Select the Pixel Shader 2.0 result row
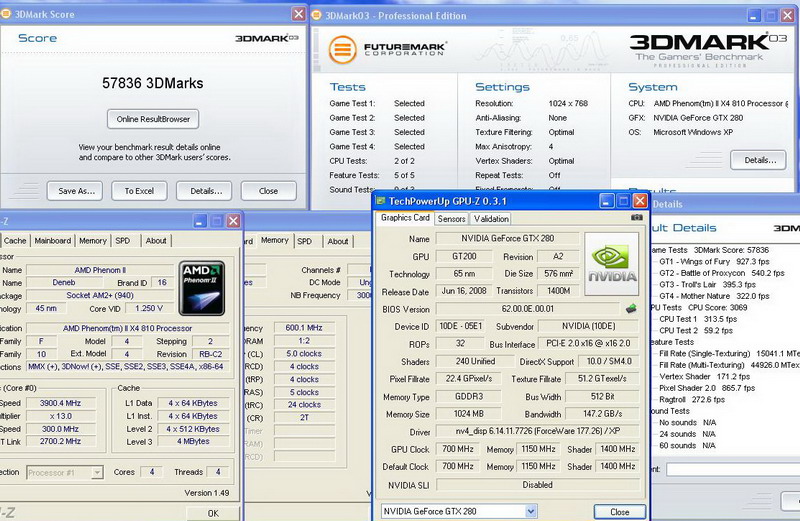 [707, 388]
